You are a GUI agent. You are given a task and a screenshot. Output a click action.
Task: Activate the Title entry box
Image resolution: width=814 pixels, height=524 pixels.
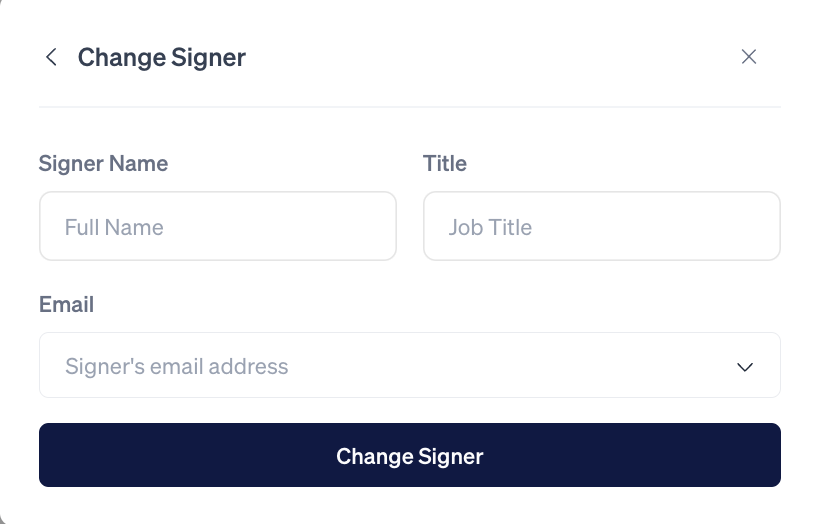click(602, 226)
